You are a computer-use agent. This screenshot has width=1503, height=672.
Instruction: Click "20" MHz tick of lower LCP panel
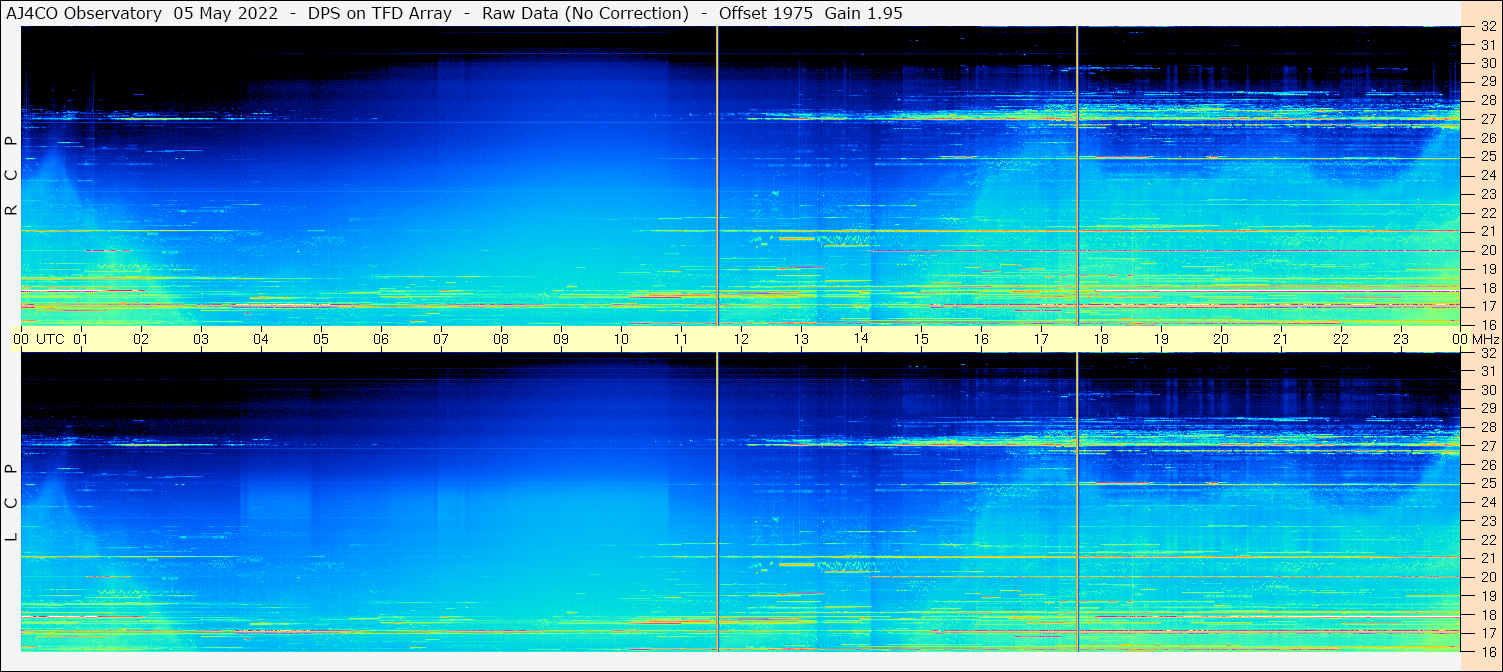pyautogui.click(x=1487, y=577)
